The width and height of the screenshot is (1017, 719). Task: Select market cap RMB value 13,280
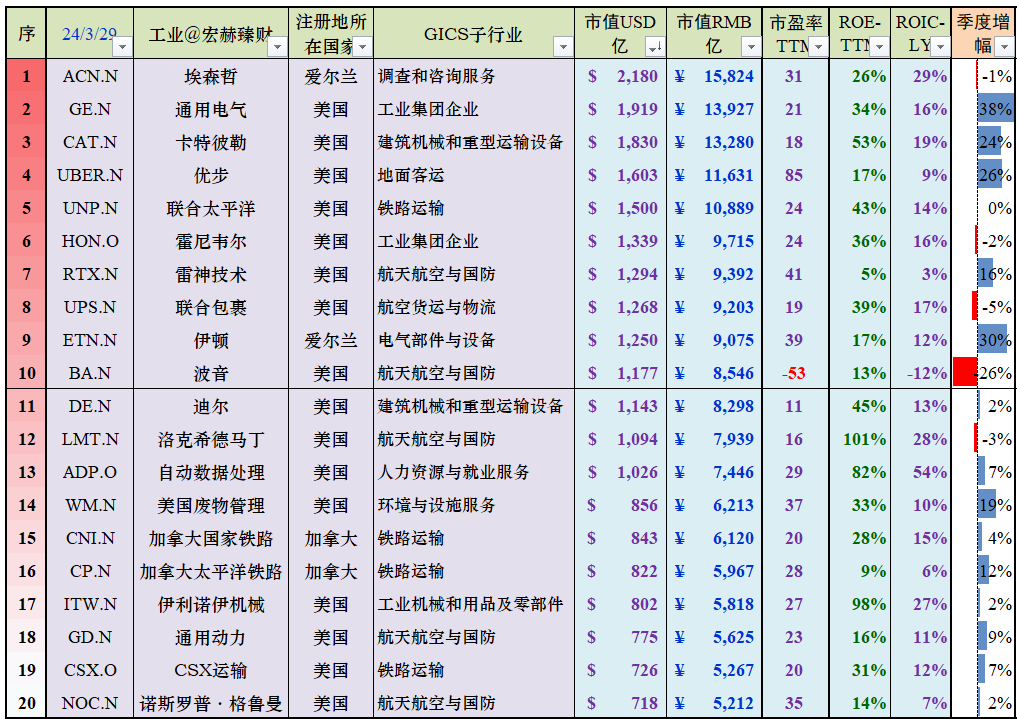pyautogui.click(x=729, y=143)
